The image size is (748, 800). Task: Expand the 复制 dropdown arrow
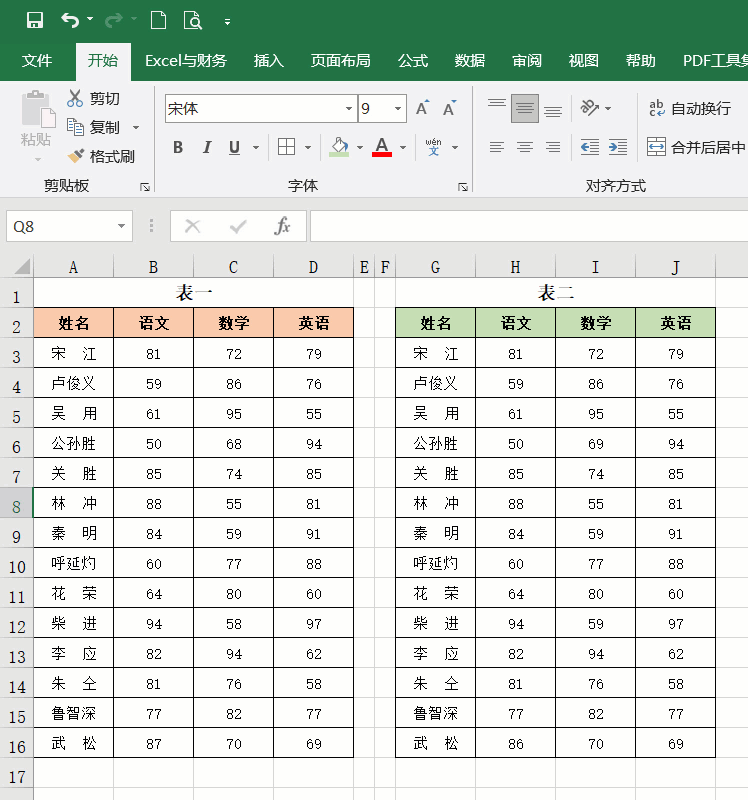pos(136,127)
